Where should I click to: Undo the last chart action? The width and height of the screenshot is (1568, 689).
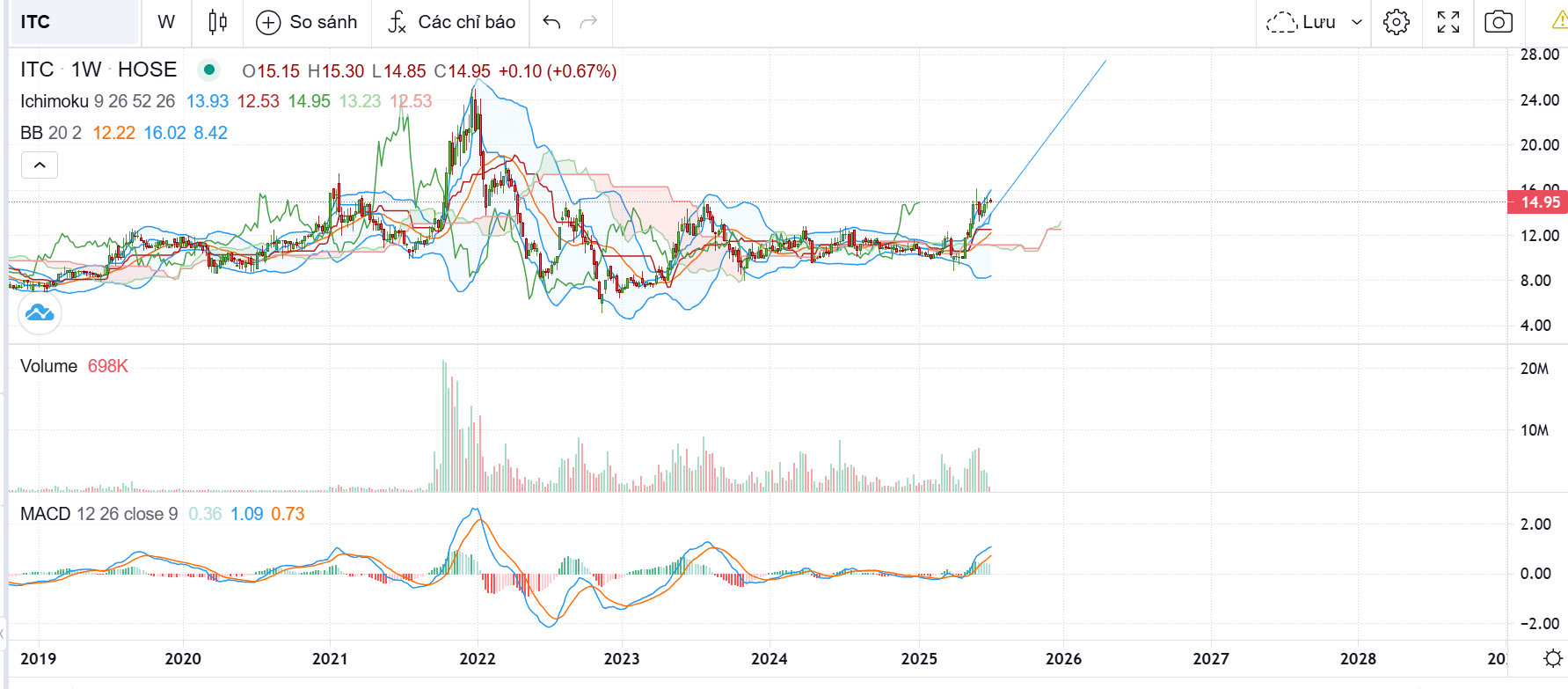(x=551, y=22)
